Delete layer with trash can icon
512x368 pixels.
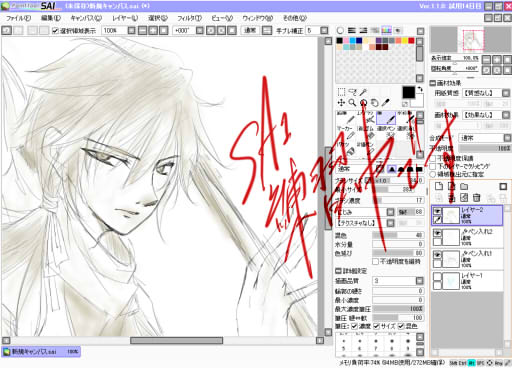477,198
